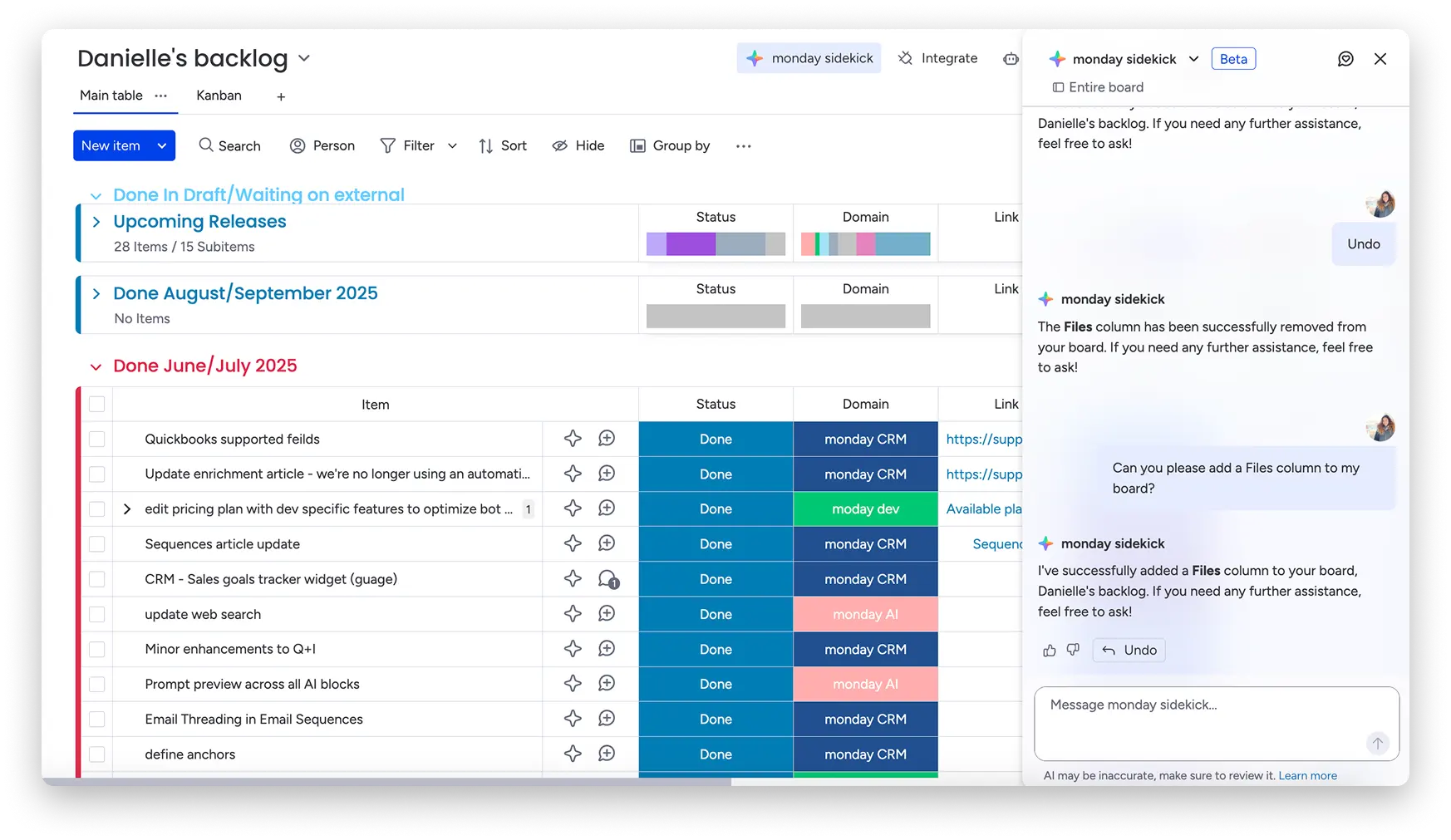Open Filter dropdown arrow
The width and height of the screenshot is (1451, 840).
[452, 145]
